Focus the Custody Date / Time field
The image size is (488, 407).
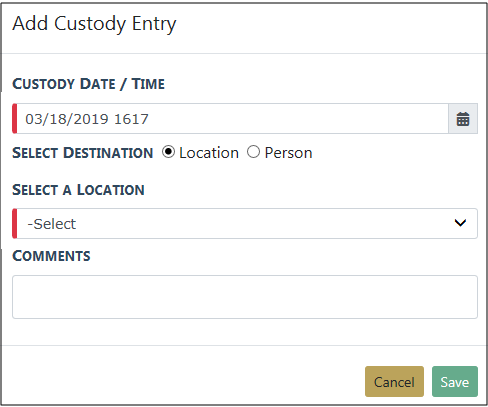[232, 119]
